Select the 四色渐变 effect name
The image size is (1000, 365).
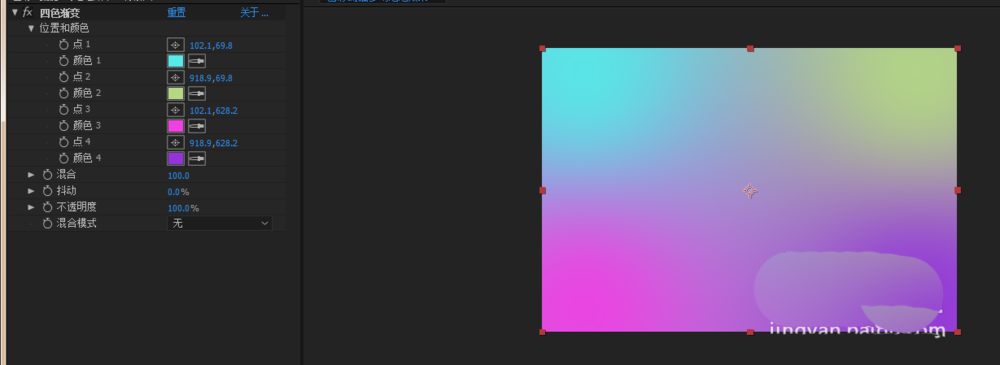click(60, 12)
